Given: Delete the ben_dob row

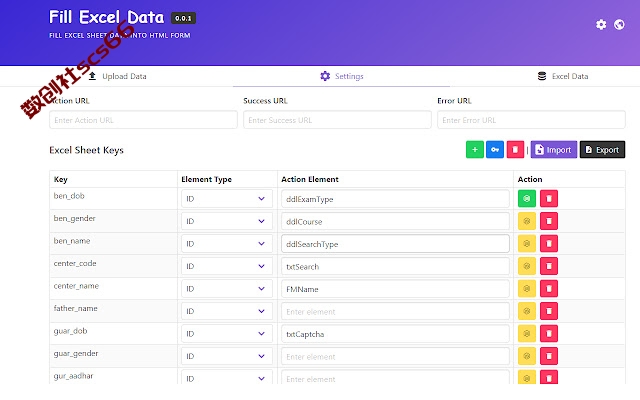Looking at the screenshot, I should pyautogui.click(x=549, y=199).
